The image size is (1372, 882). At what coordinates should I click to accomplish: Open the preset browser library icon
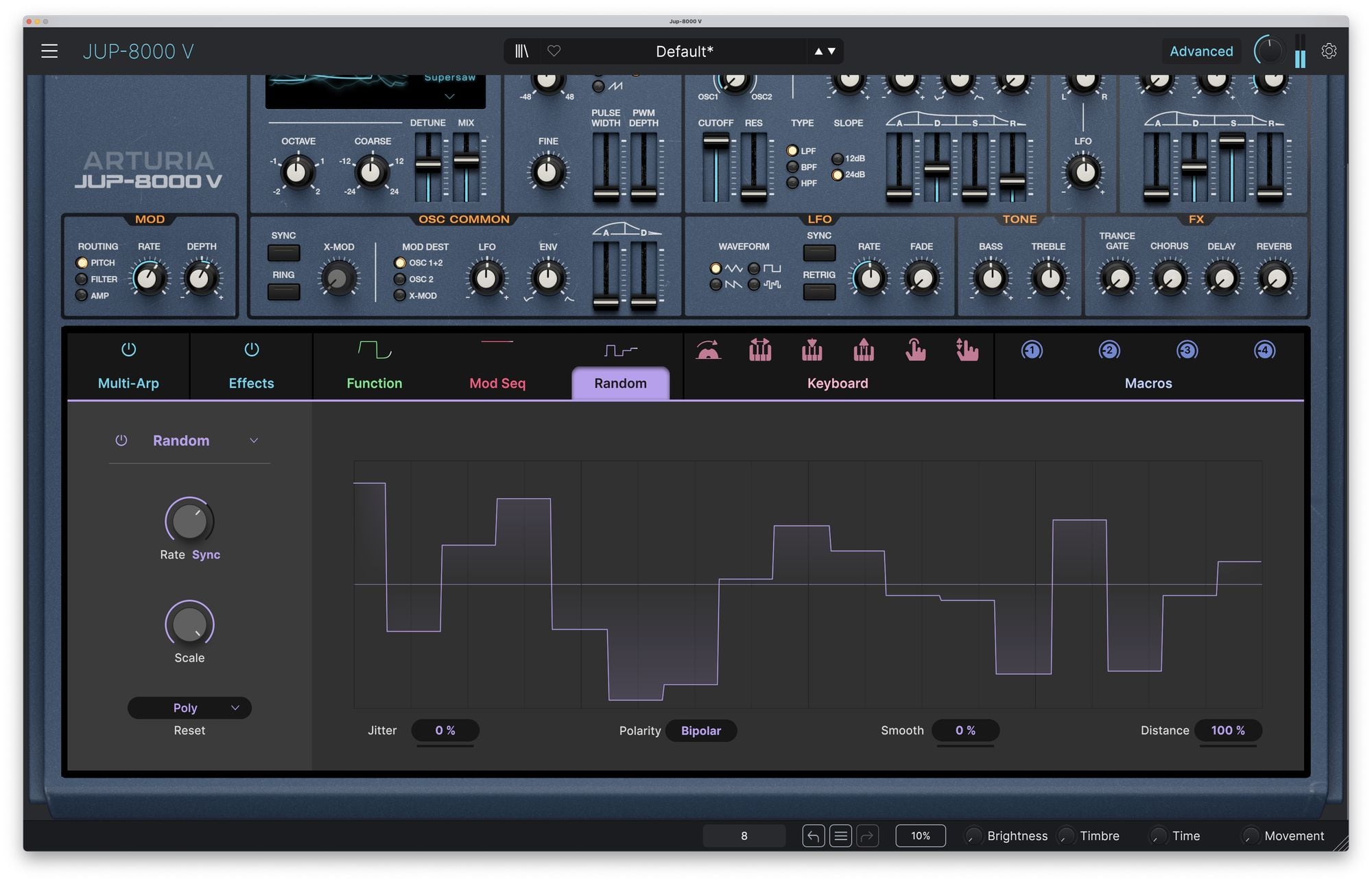tap(522, 51)
